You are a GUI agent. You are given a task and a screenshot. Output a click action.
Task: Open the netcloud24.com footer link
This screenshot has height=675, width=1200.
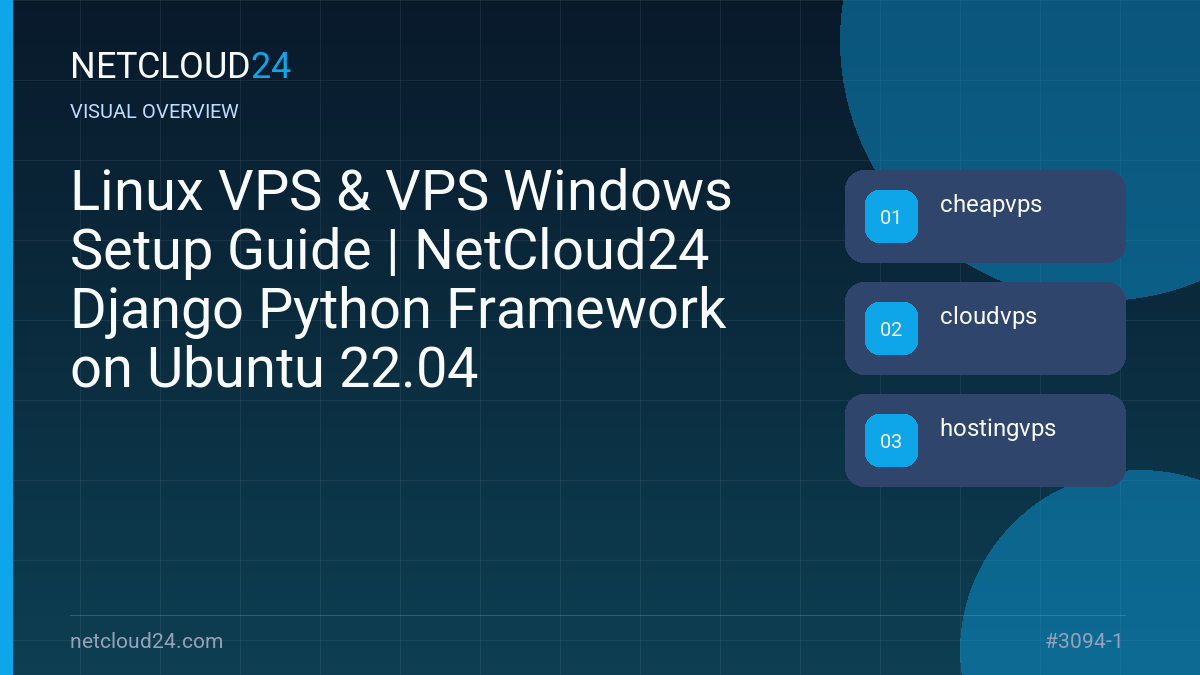tap(147, 641)
